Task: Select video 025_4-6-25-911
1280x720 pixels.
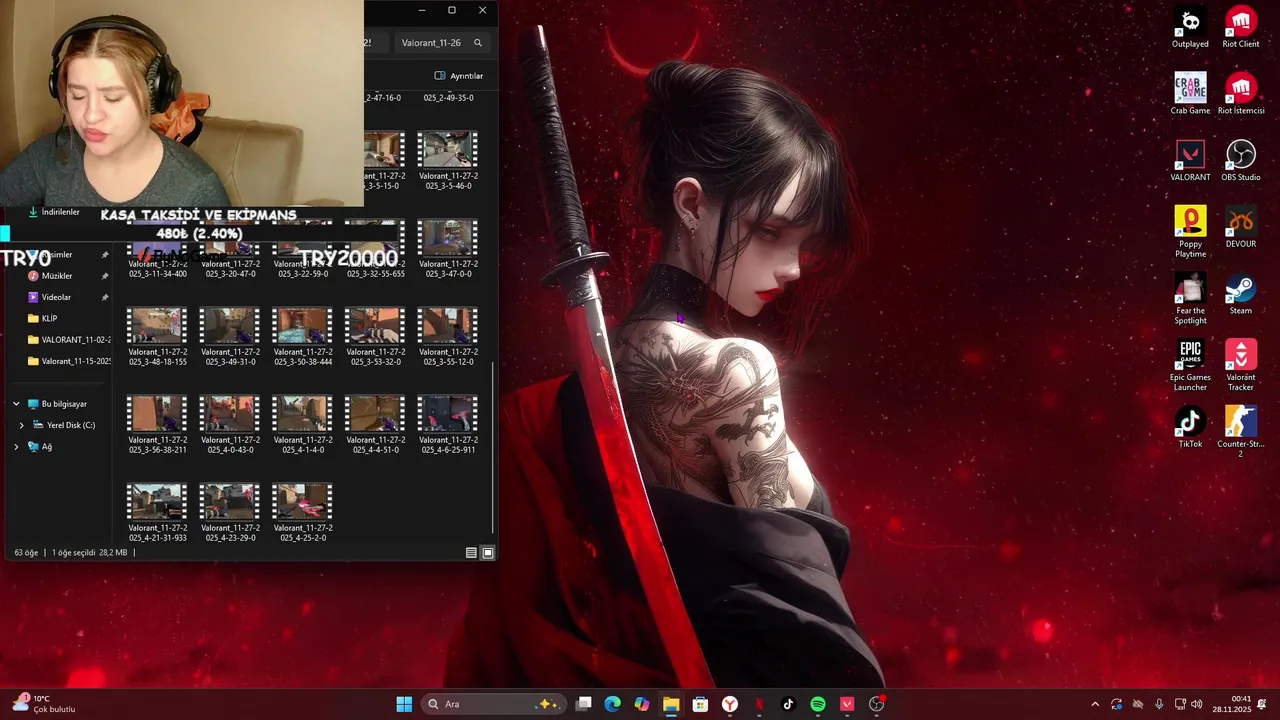Action: 448,425
